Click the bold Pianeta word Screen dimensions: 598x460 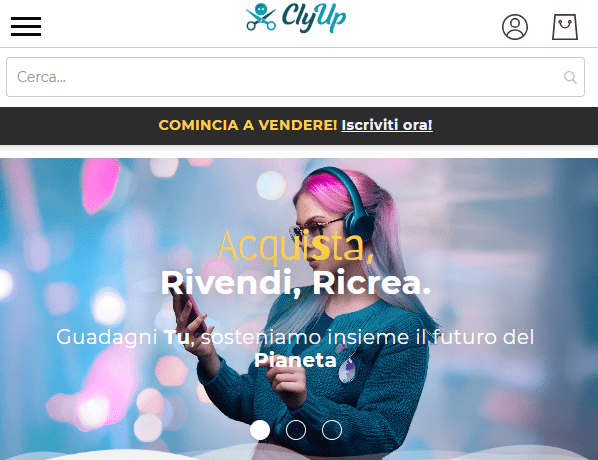pyautogui.click(x=295, y=360)
